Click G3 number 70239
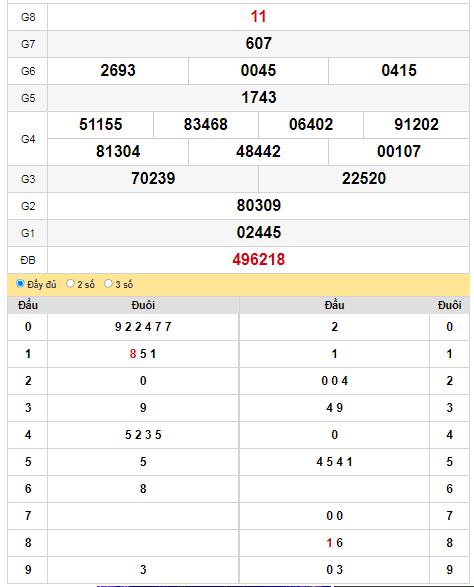The width and height of the screenshot is (474, 587). 153,179
